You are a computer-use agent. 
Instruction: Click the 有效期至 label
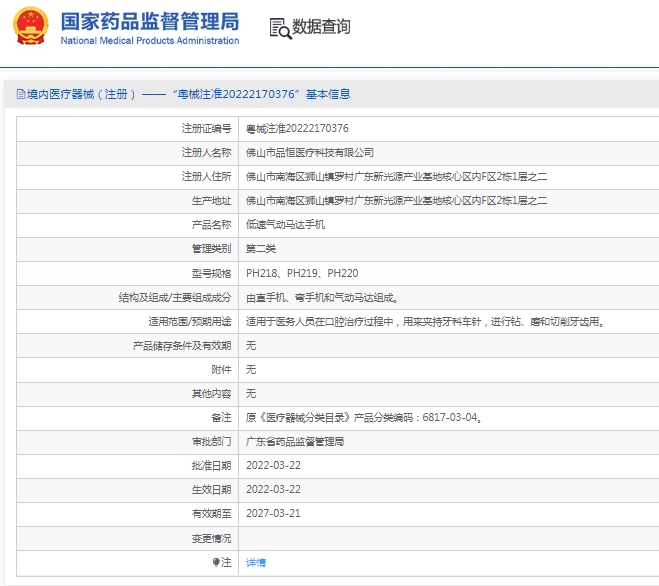(211, 514)
